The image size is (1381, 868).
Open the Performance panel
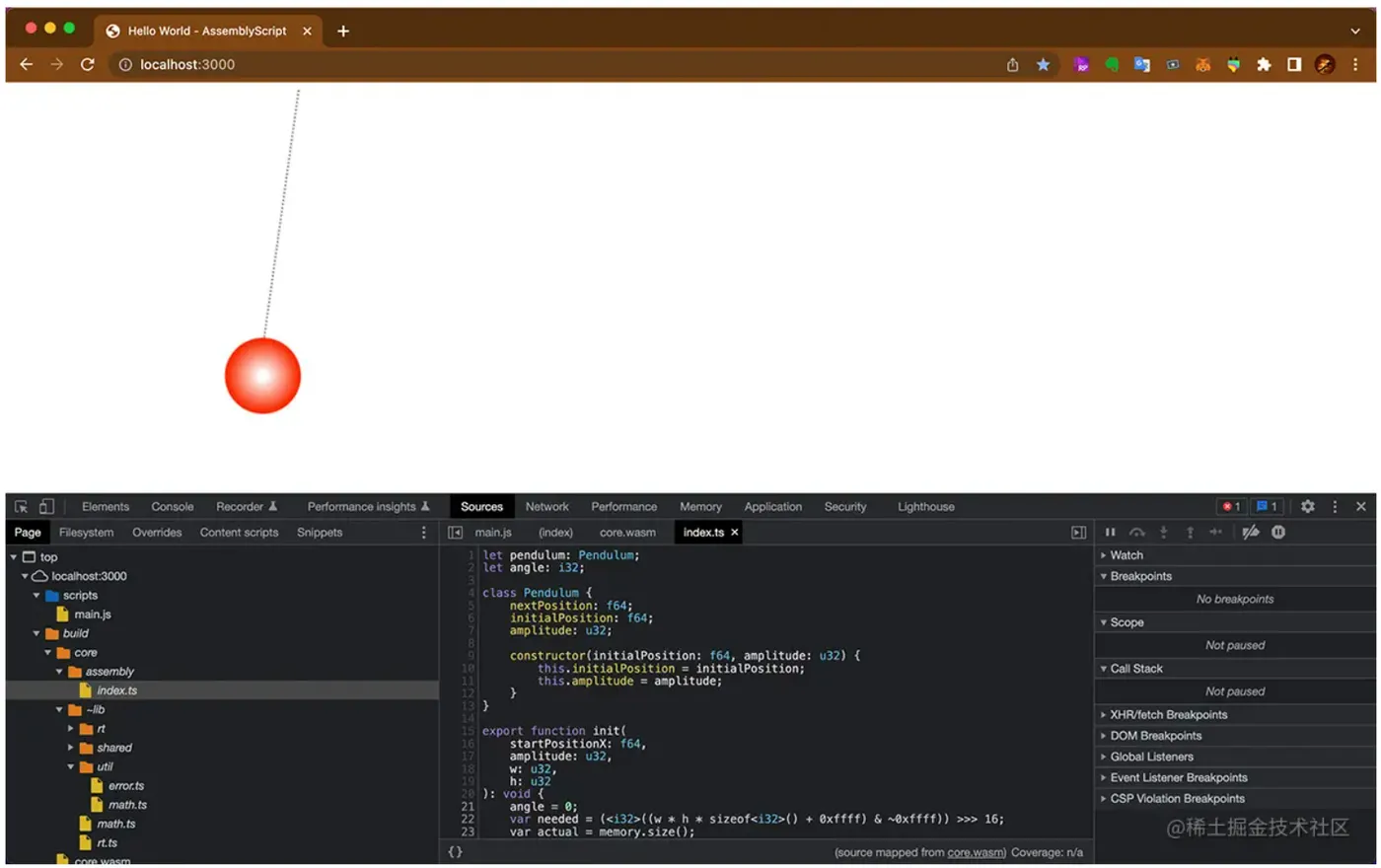click(624, 506)
